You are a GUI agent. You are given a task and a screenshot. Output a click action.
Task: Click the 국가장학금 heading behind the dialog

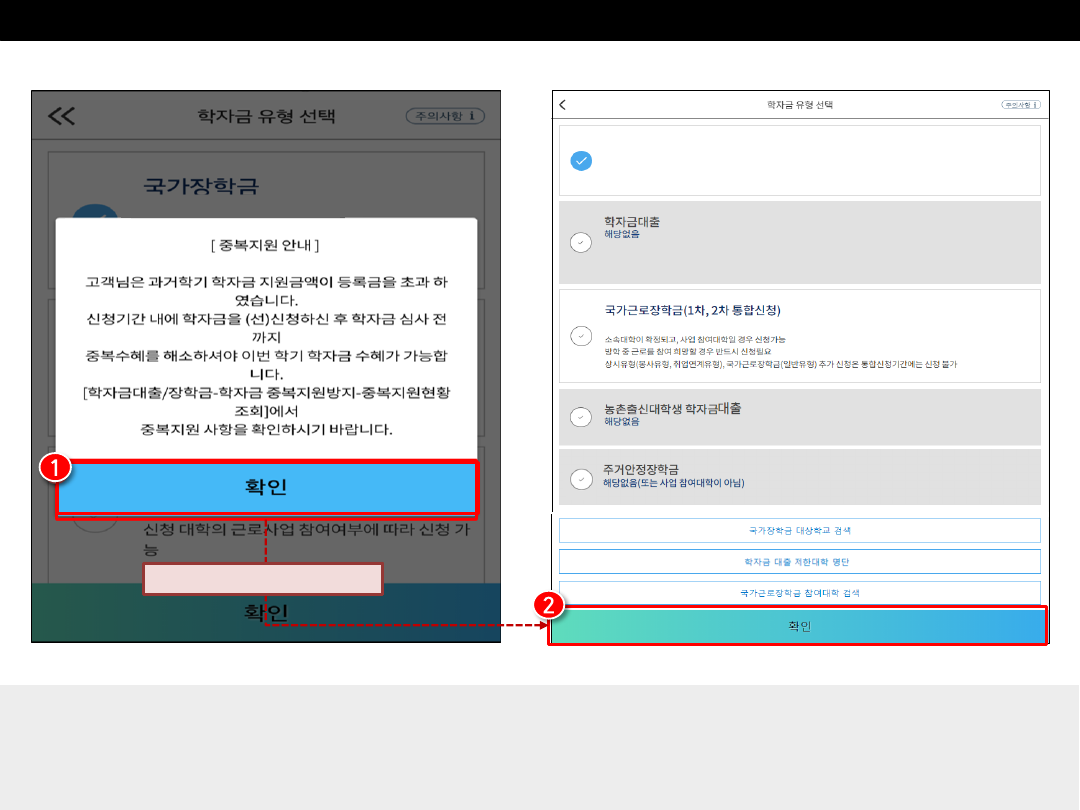(201, 186)
